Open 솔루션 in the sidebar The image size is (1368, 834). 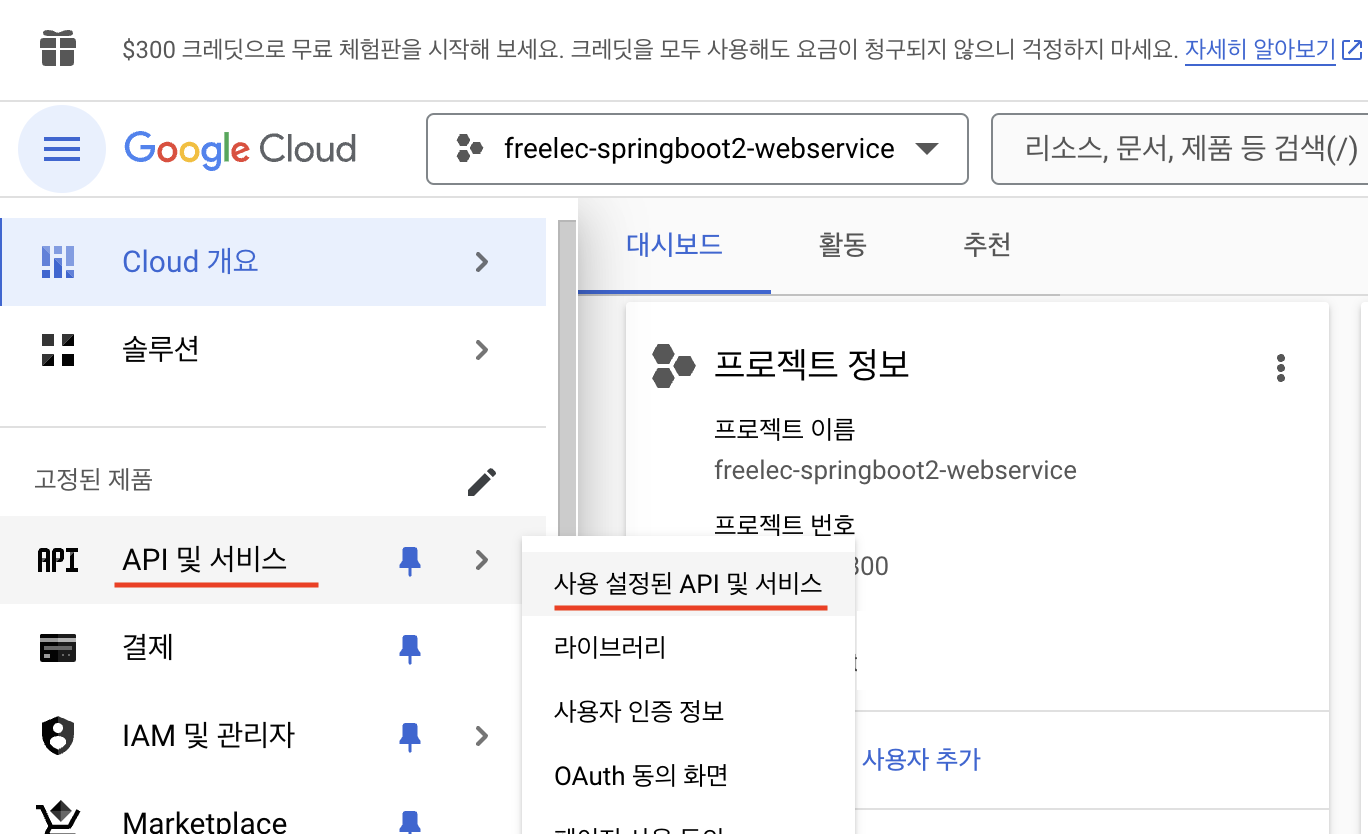273,350
